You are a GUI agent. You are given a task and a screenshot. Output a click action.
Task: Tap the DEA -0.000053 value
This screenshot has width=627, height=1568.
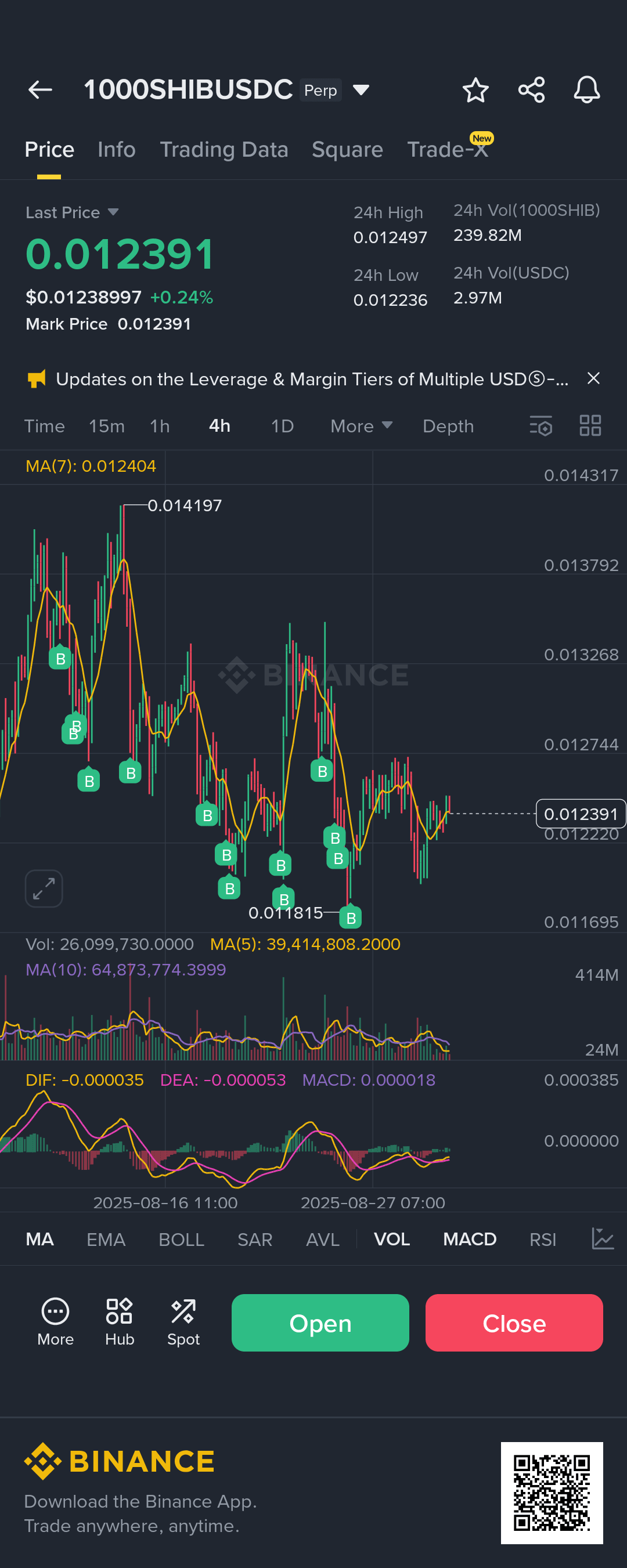point(223,1080)
